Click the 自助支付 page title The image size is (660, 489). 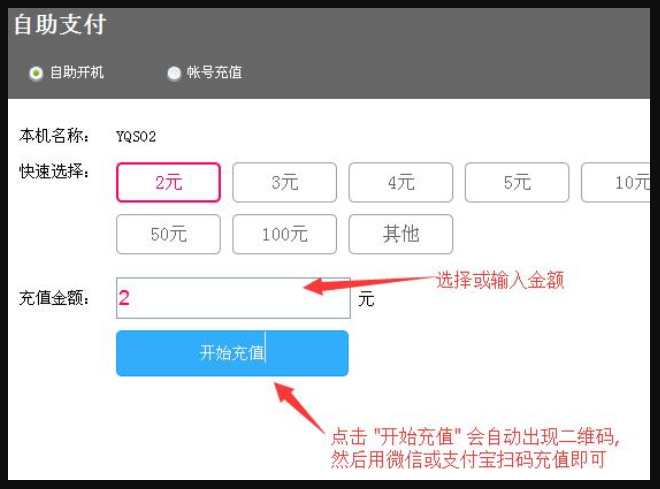60,24
